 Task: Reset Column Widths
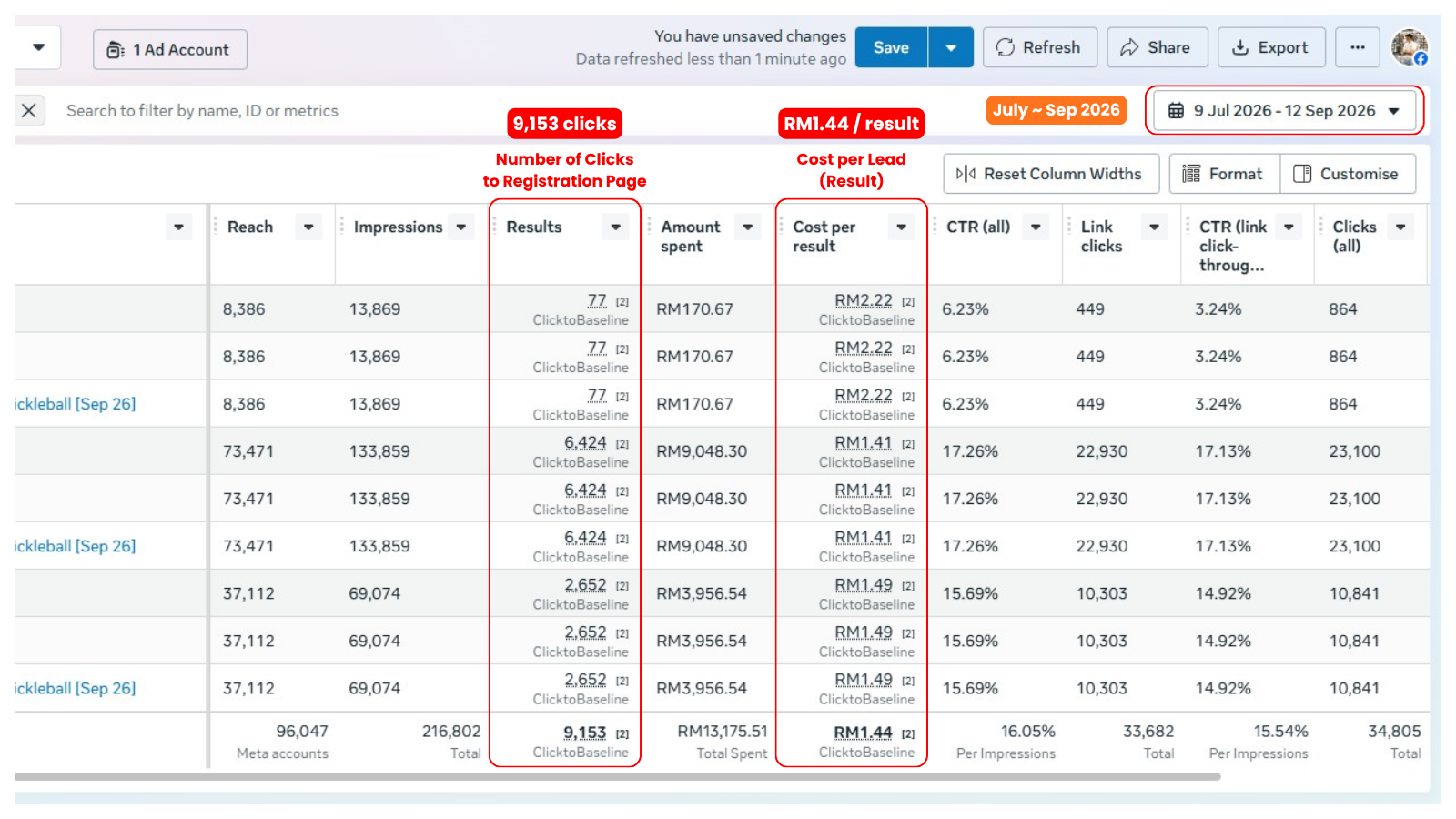(x=1051, y=173)
